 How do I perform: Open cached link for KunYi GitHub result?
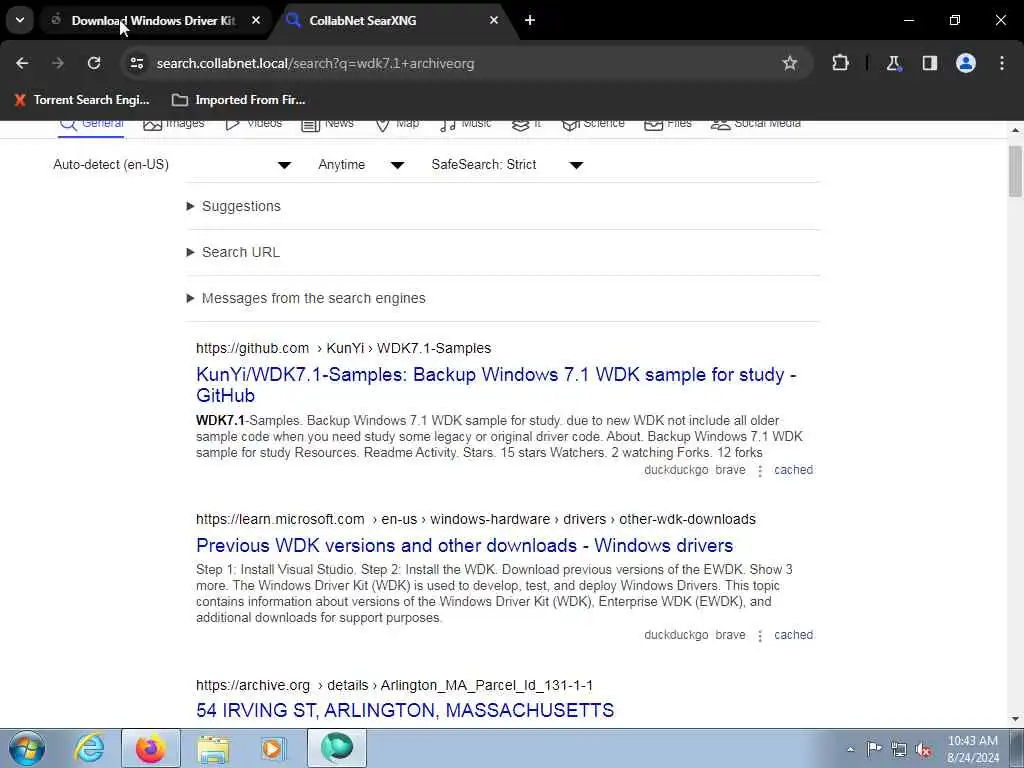(793, 470)
